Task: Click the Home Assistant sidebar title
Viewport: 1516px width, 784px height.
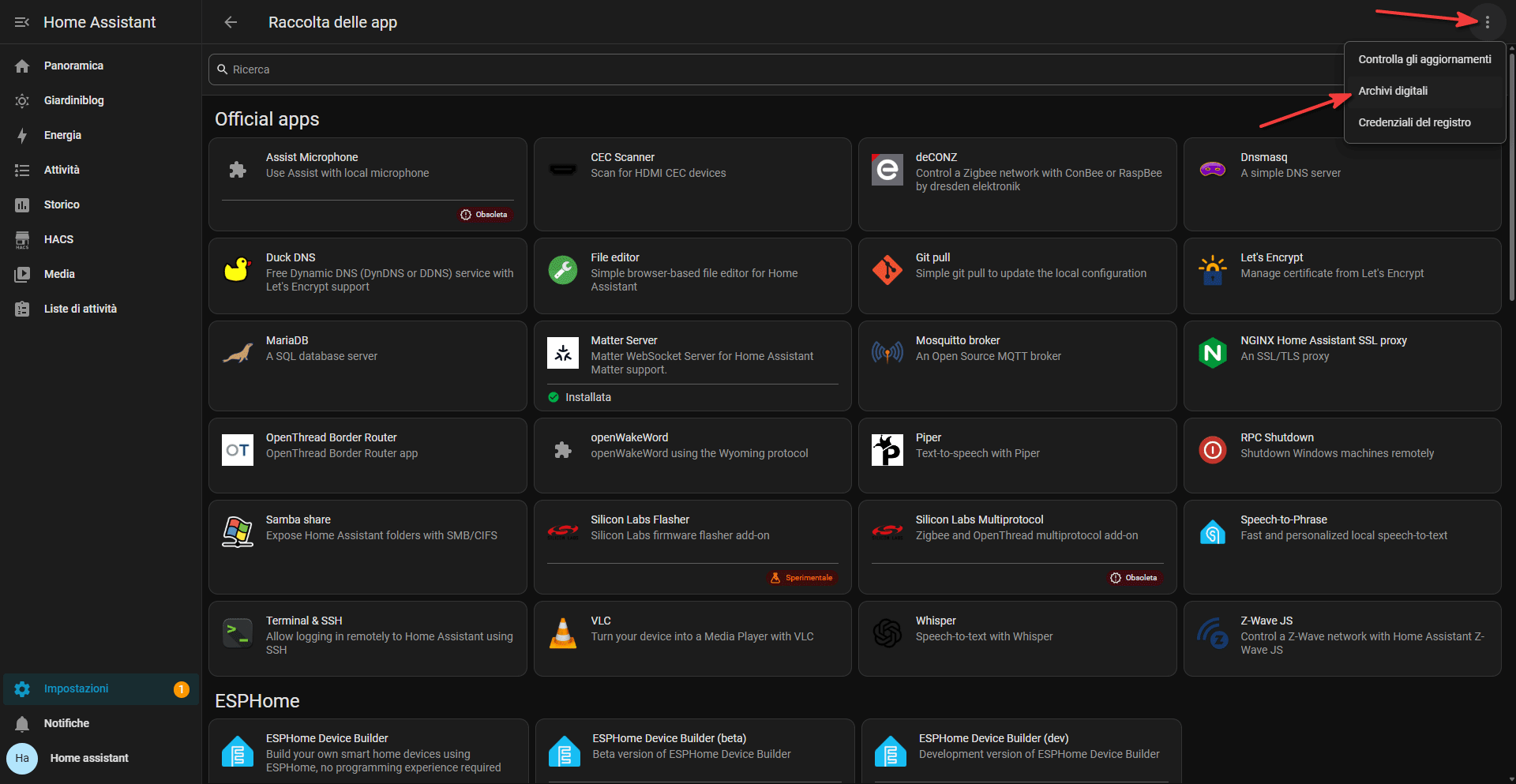Action: coord(99,22)
